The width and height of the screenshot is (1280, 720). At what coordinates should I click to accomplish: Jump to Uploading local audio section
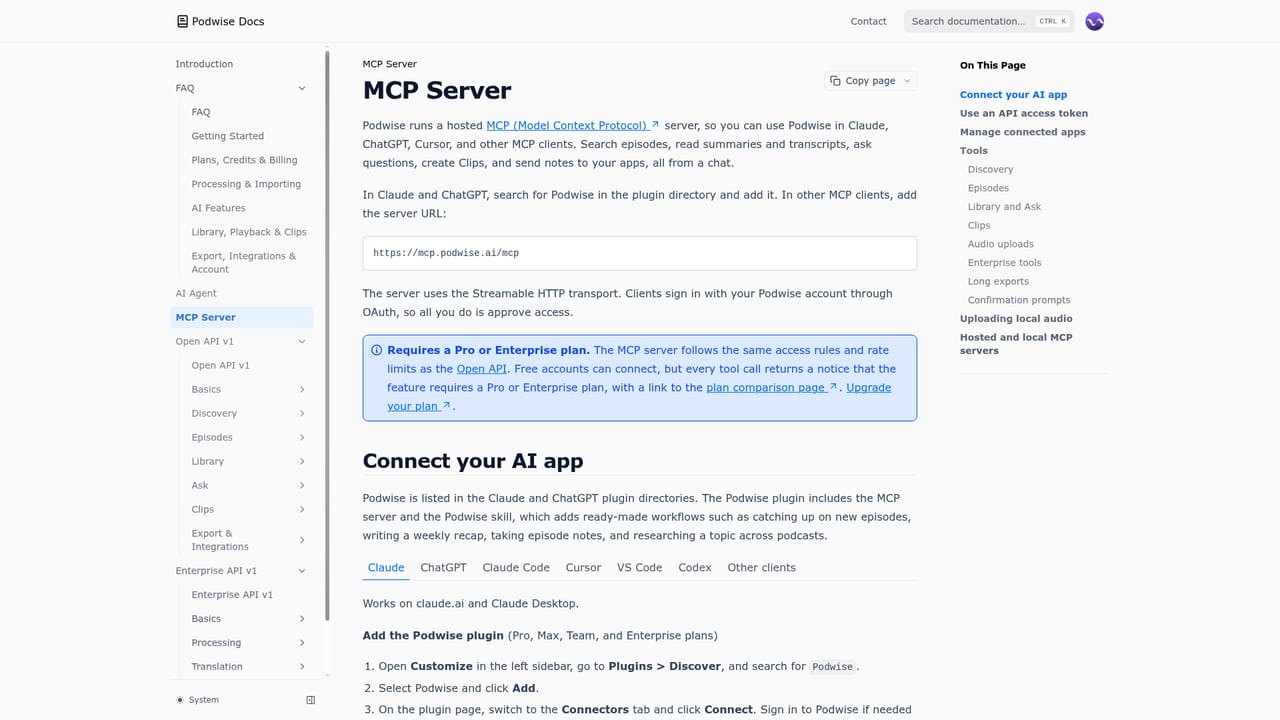tap(1016, 319)
